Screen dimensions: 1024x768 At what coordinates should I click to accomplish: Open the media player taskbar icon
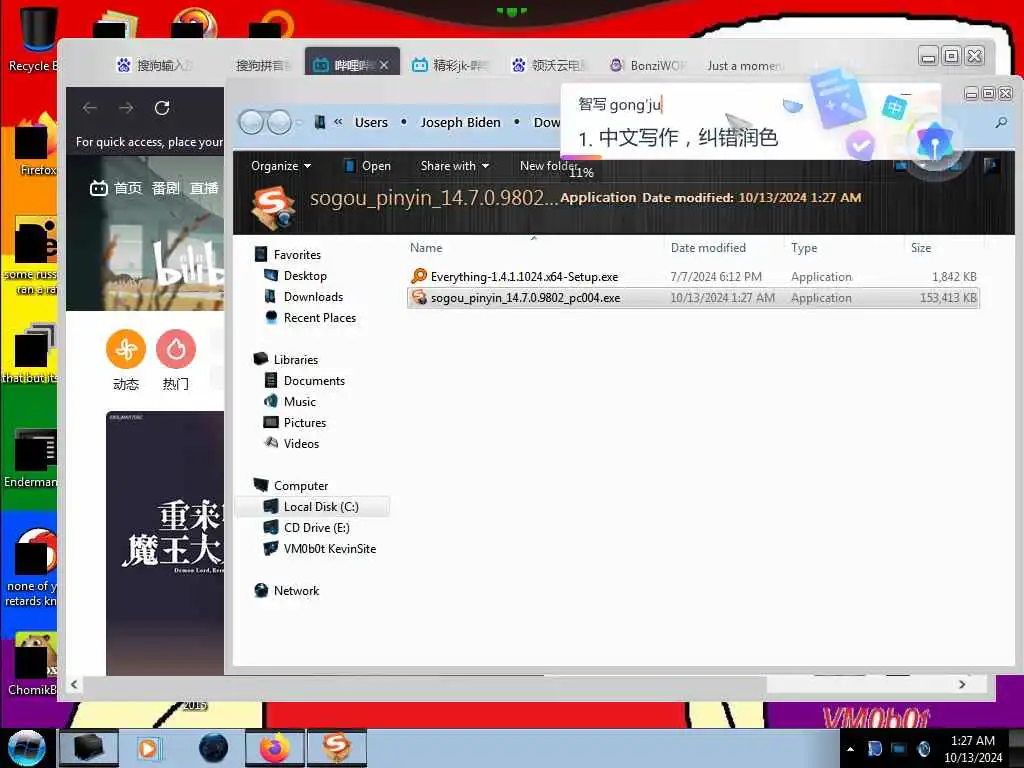148,748
